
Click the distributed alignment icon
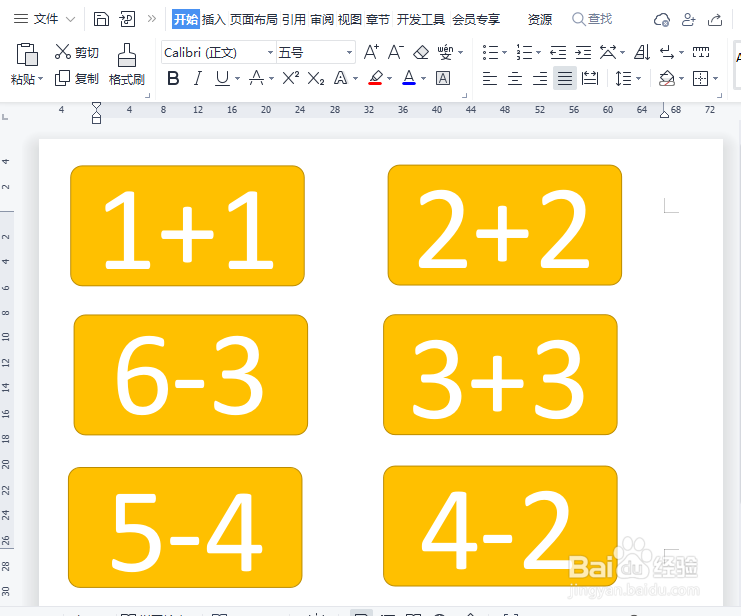590,78
